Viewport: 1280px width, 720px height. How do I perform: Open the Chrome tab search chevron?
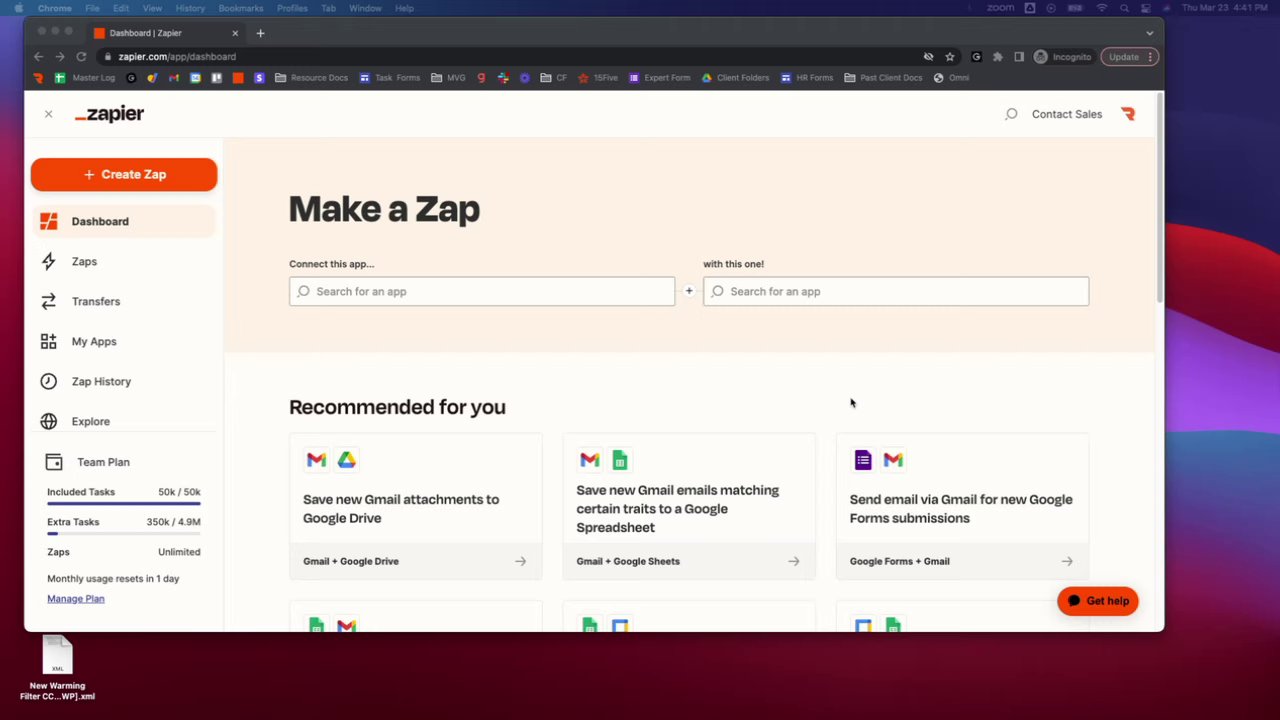(x=1149, y=33)
